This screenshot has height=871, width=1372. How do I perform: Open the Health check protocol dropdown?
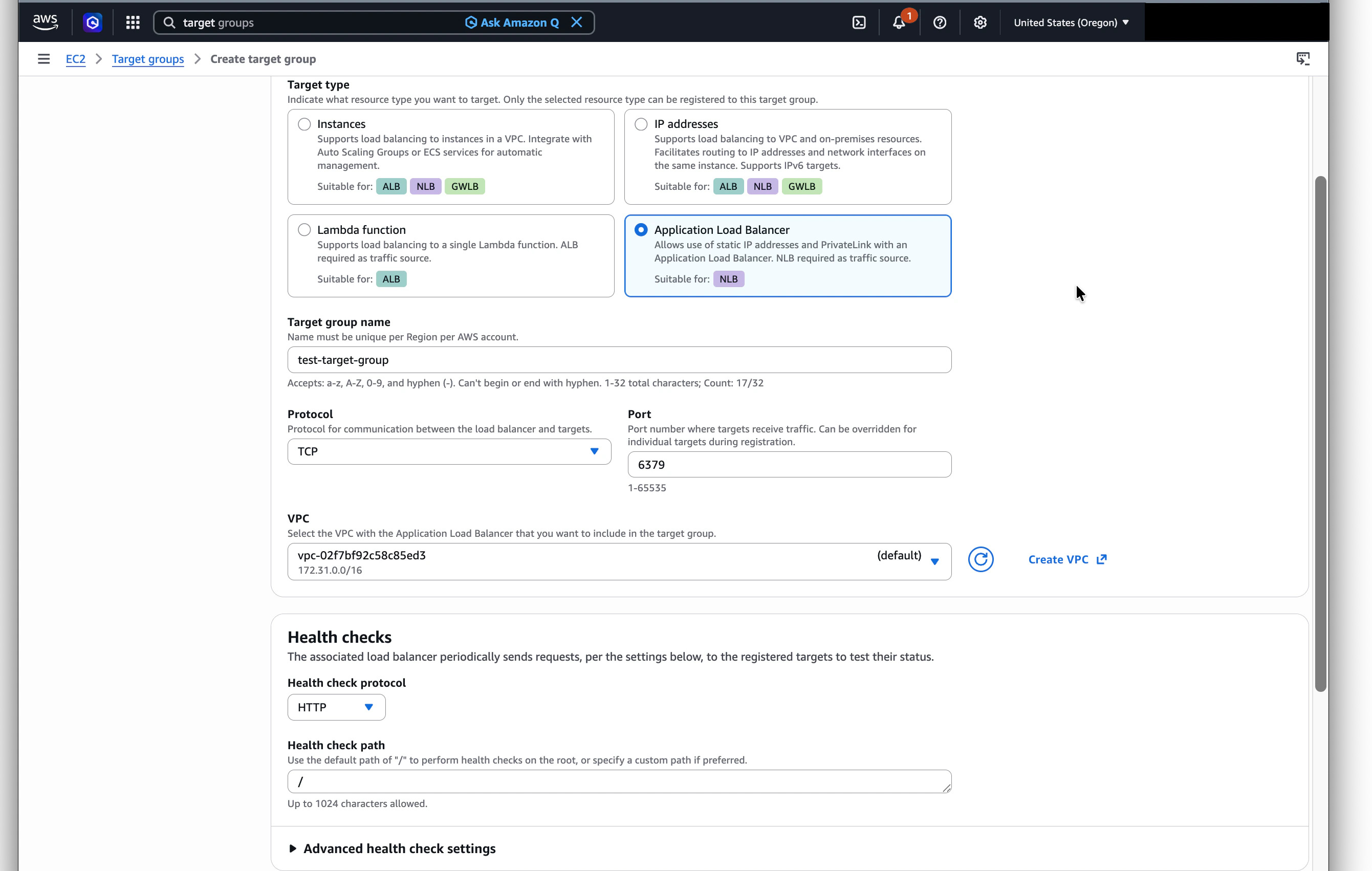[x=336, y=707]
